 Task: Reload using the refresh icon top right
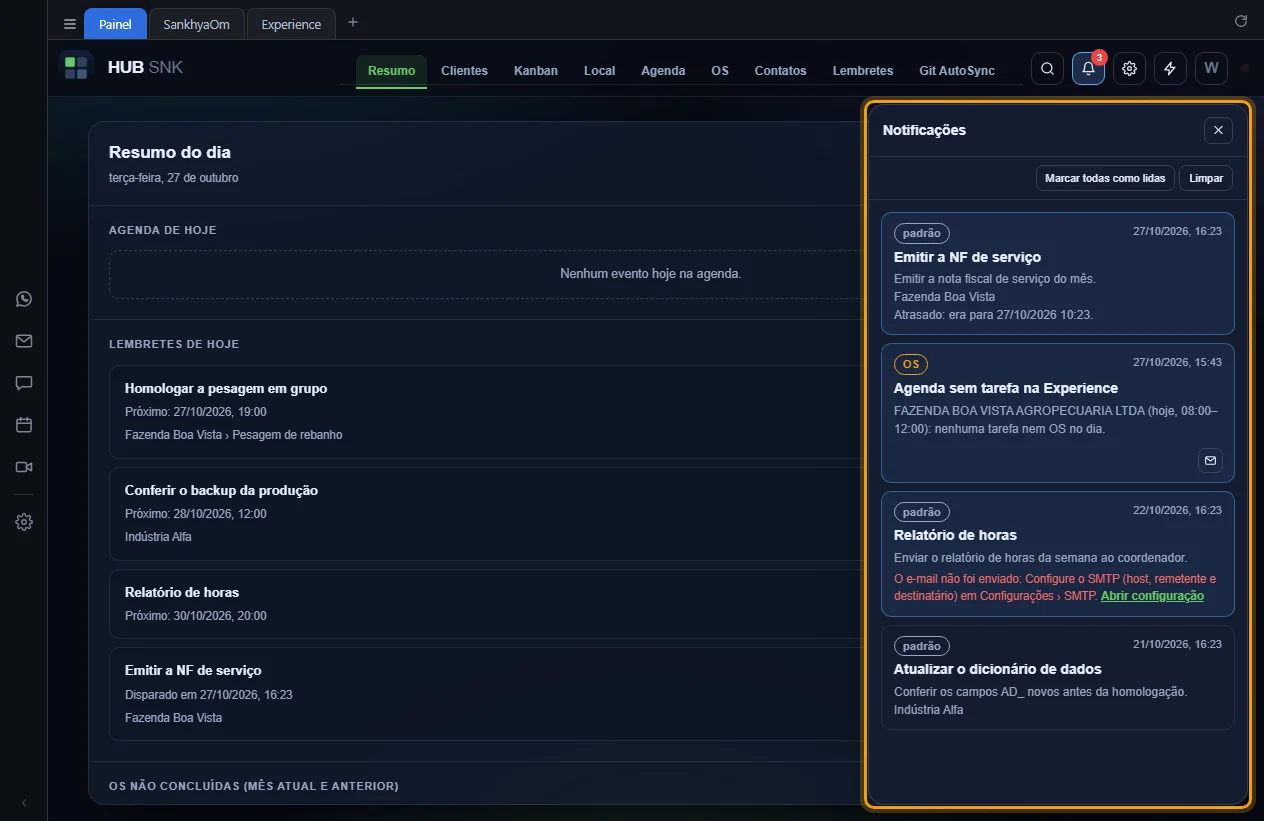point(1241,21)
